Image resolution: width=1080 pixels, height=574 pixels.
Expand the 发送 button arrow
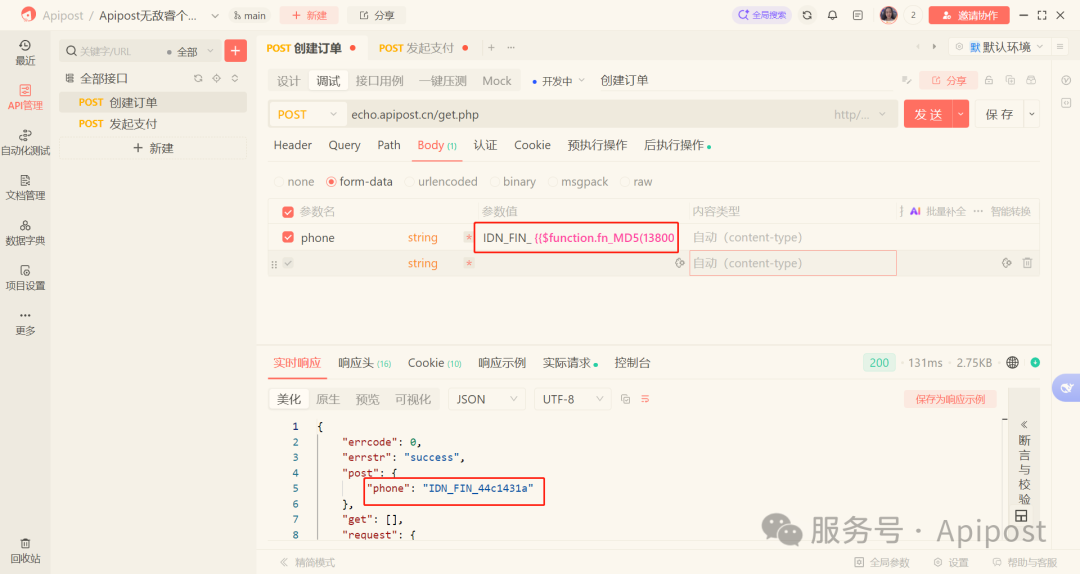click(961, 114)
